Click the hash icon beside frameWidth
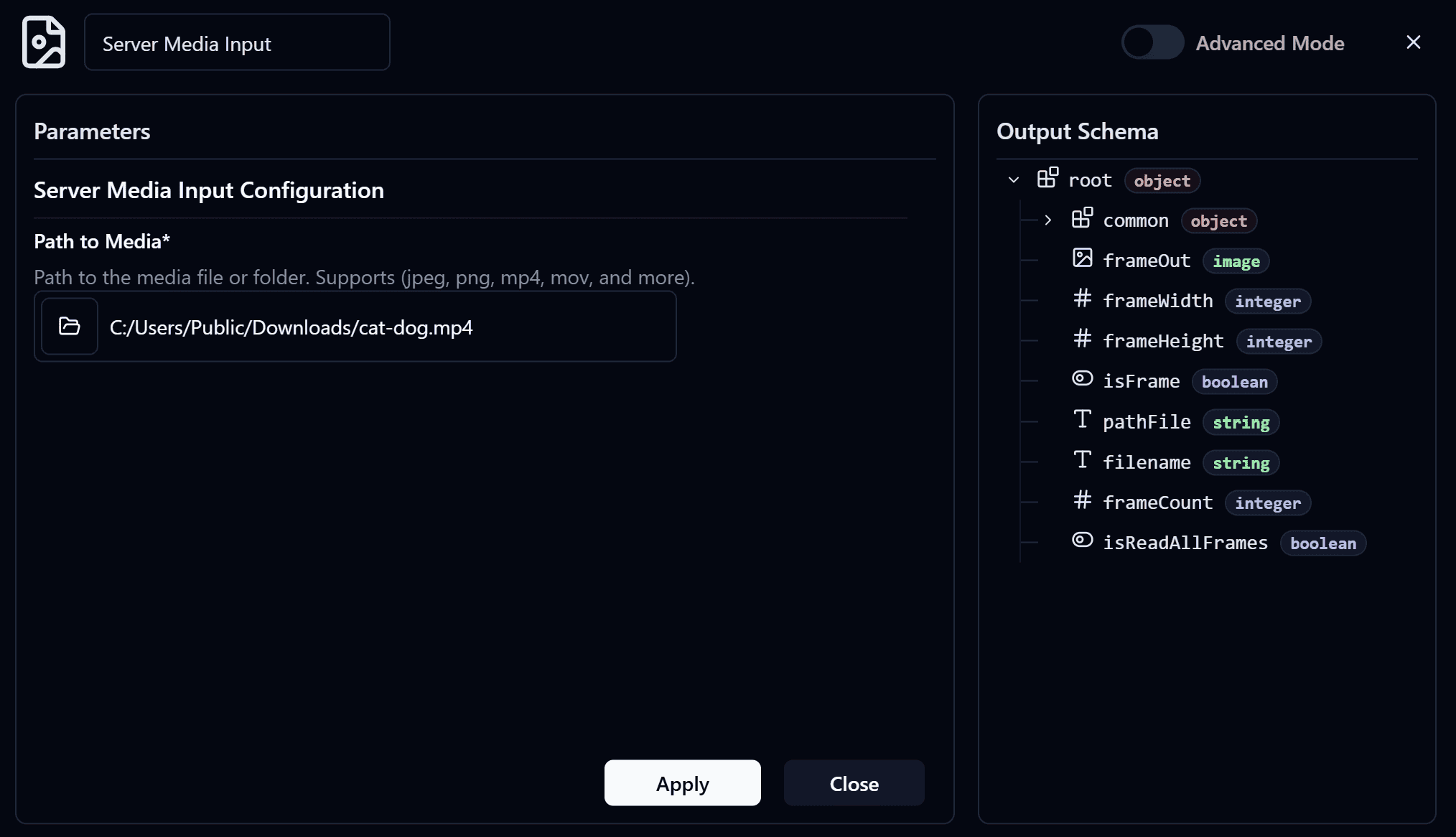The width and height of the screenshot is (1456, 837). 1082,298
